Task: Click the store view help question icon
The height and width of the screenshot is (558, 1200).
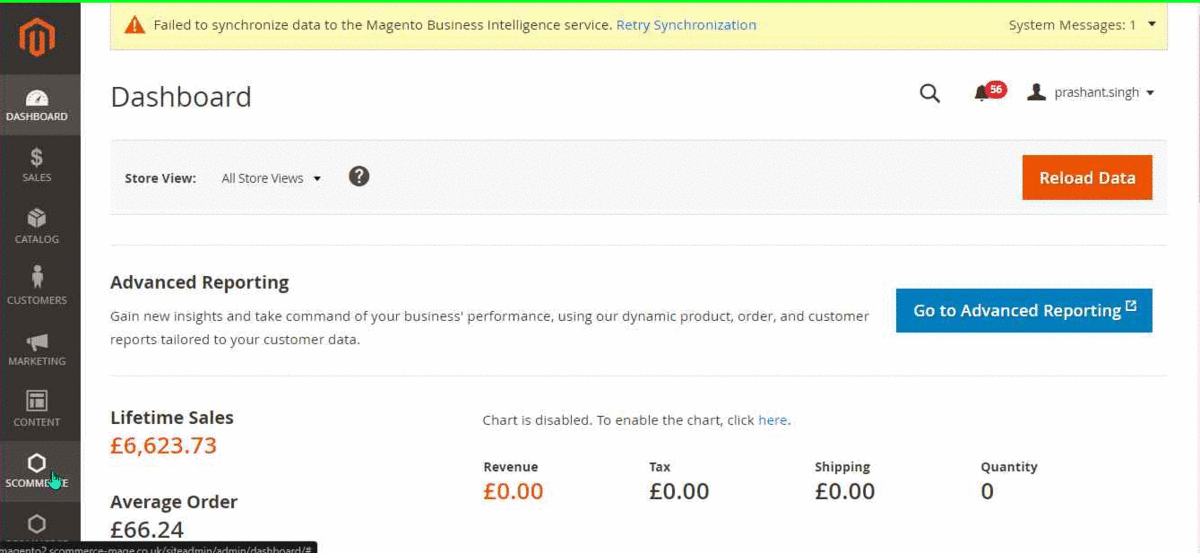Action: 359,177
